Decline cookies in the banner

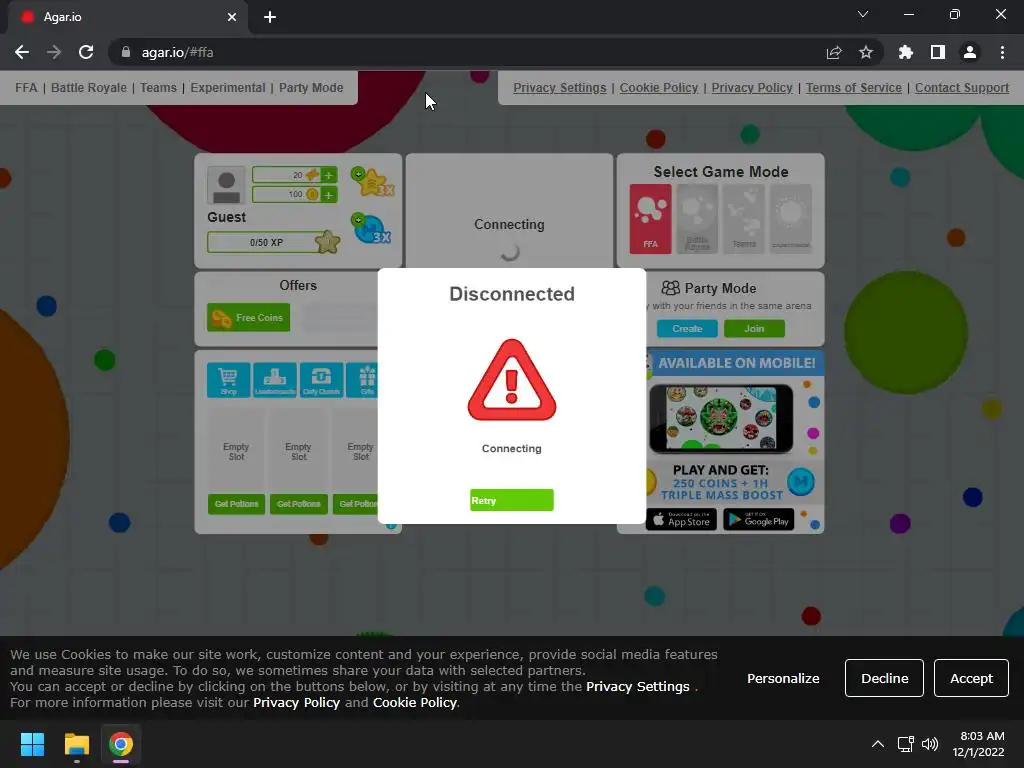coord(884,678)
